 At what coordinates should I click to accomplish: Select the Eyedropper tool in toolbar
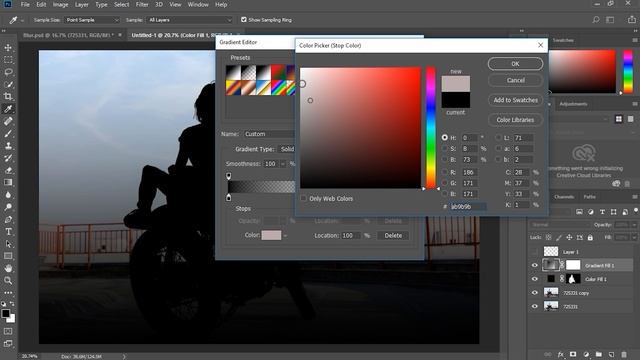point(8,109)
